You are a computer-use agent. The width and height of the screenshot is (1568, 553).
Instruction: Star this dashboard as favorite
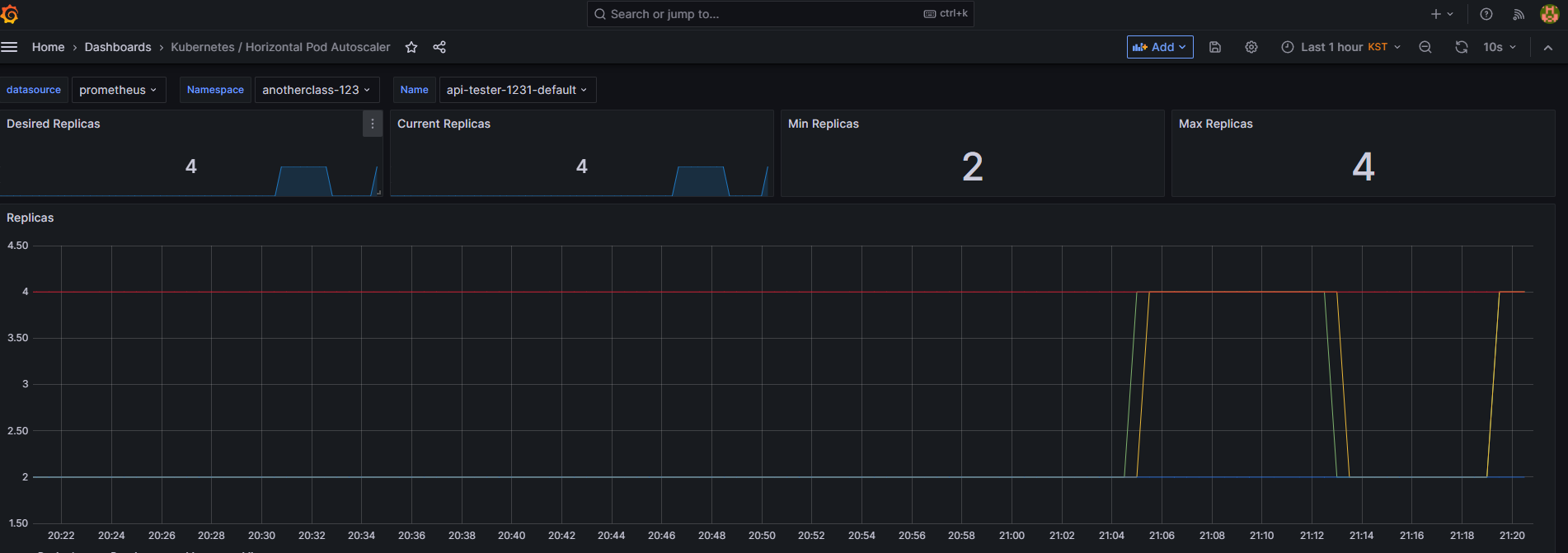click(411, 47)
